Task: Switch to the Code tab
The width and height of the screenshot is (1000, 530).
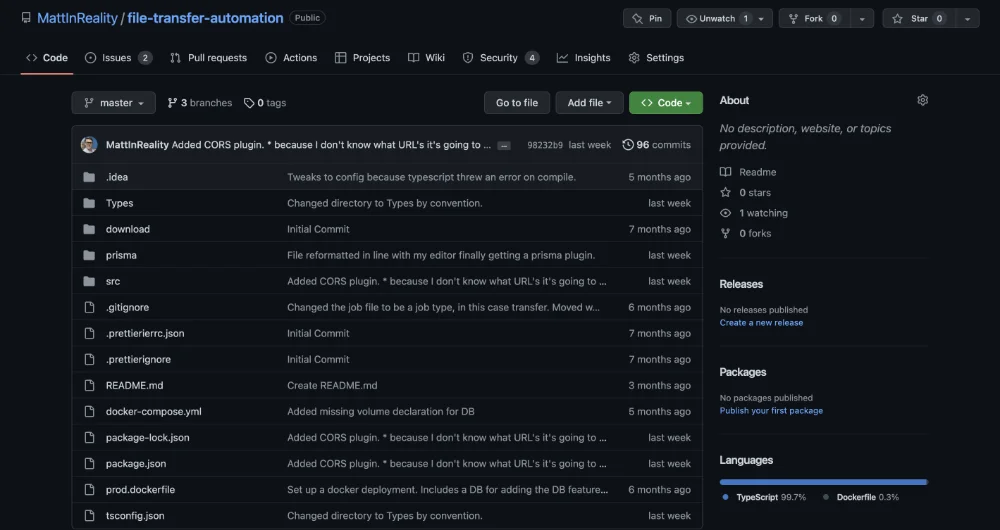Action: click(x=47, y=57)
